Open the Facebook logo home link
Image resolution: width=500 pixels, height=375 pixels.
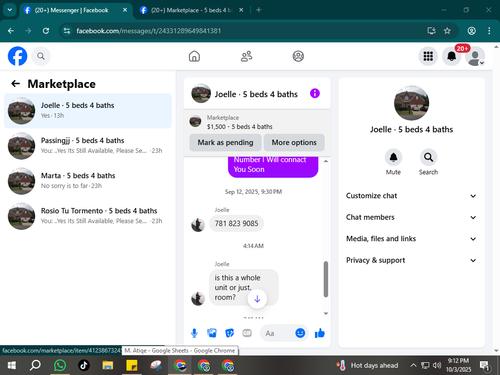click(17, 56)
